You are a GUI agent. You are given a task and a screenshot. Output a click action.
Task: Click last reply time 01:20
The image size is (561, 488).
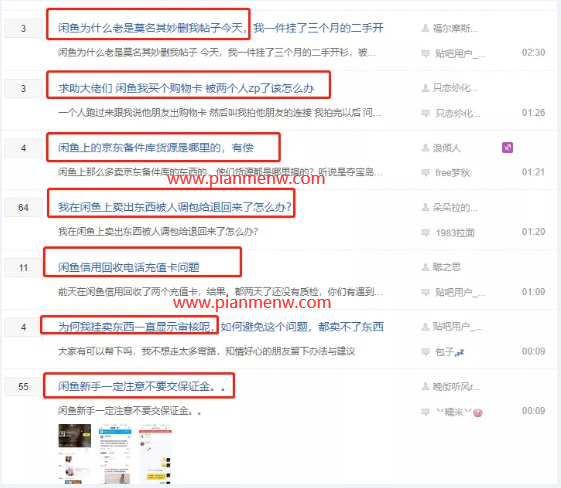pyautogui.click(x=533, y=232)
